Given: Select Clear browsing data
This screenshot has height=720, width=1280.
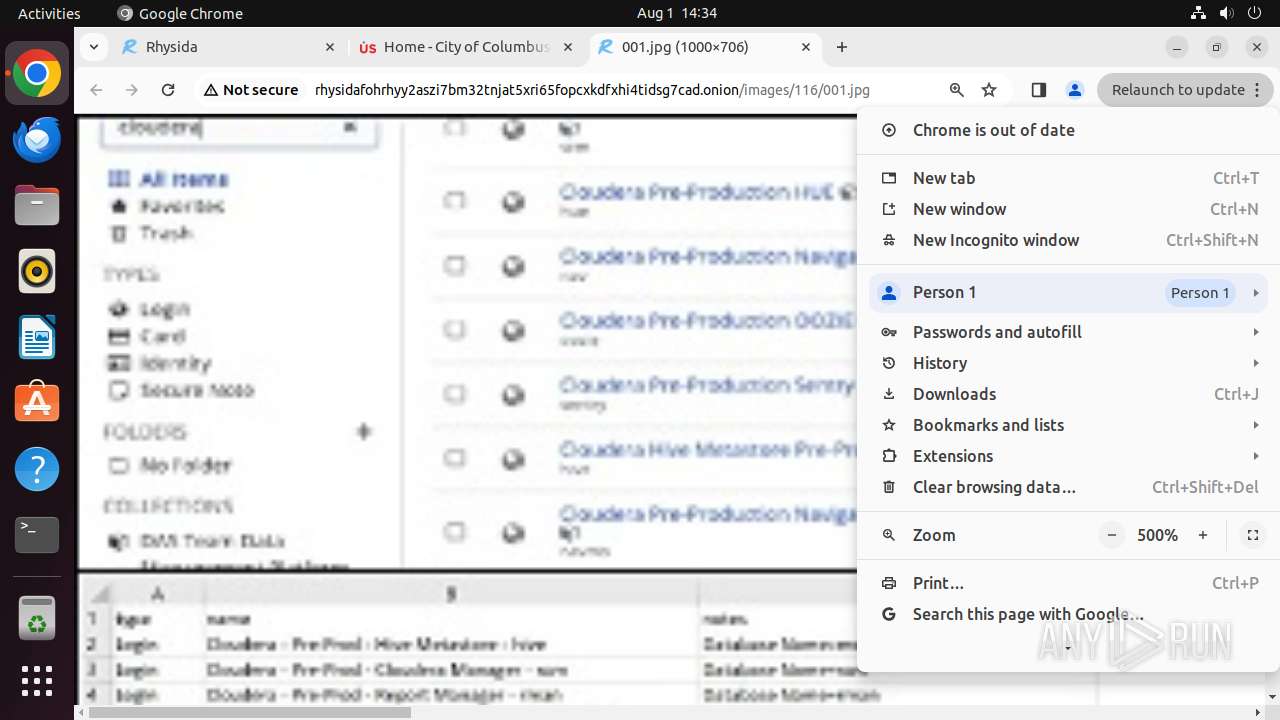Looking at the screenshot, I should tap(1068, 487).
